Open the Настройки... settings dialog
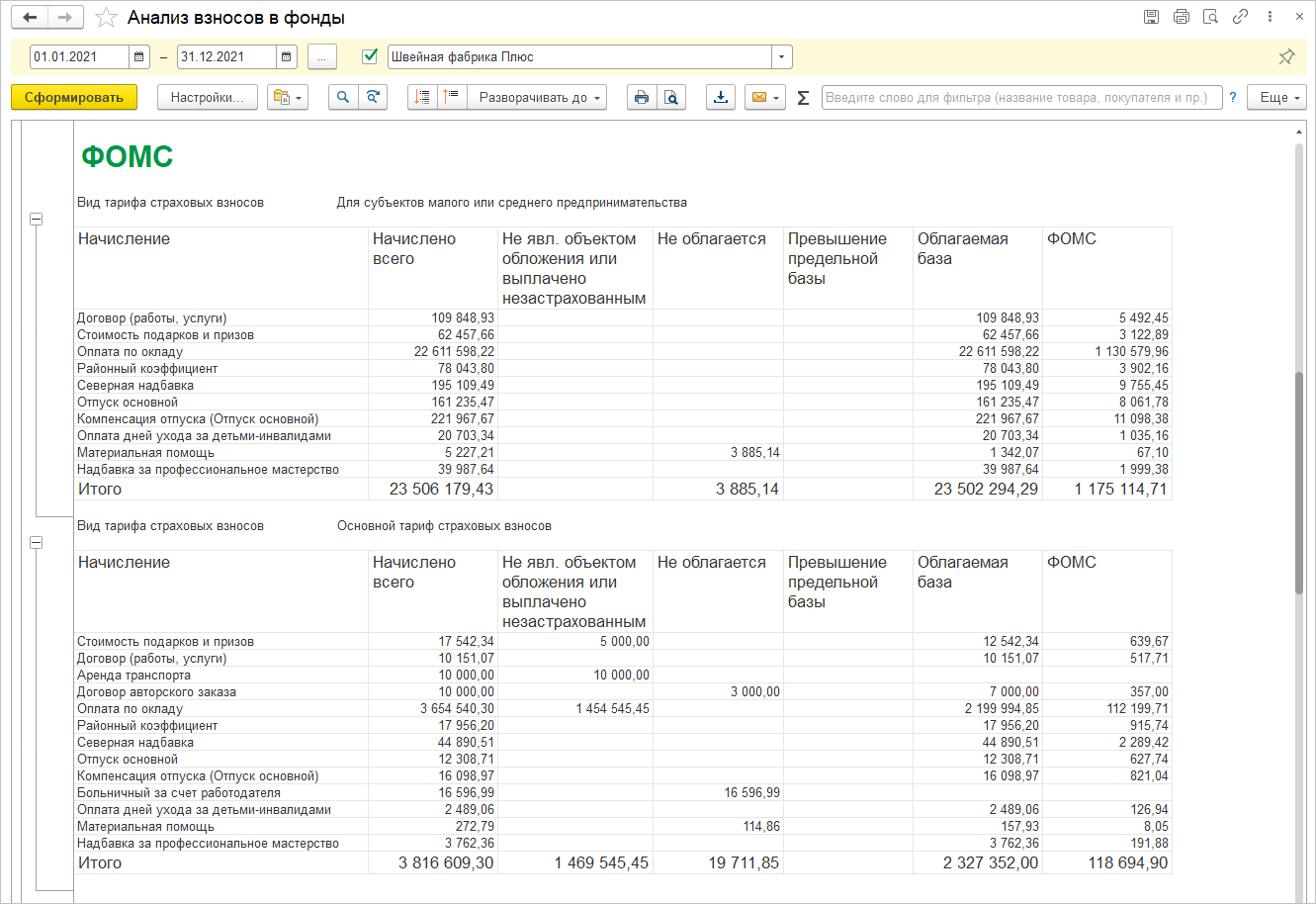 [x=207, y=97]
